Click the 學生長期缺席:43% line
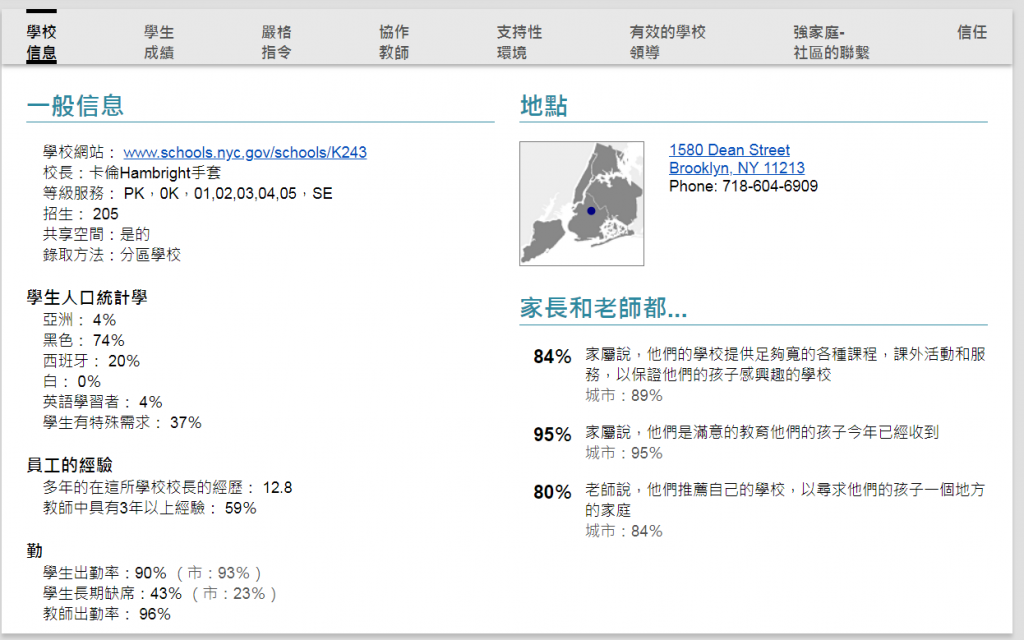Viewport: 1024px width, 640px height. pos(160,593)
